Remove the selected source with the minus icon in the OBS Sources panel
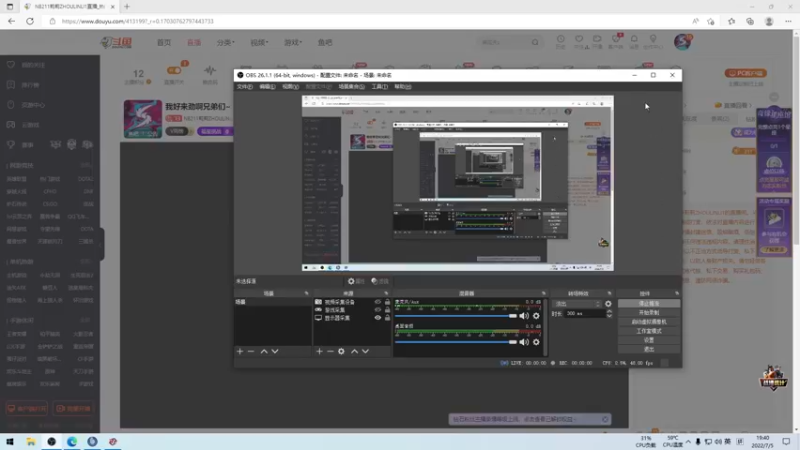 [x=330, y=352]
